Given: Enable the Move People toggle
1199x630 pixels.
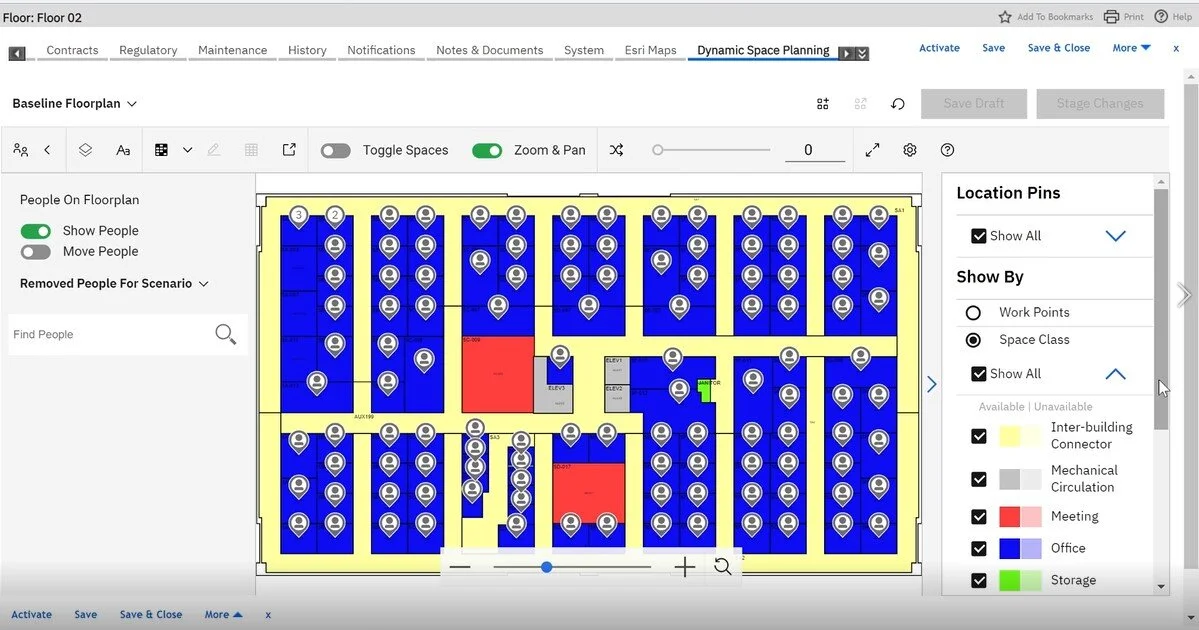Looking at the screenshot, I should 35,251.
